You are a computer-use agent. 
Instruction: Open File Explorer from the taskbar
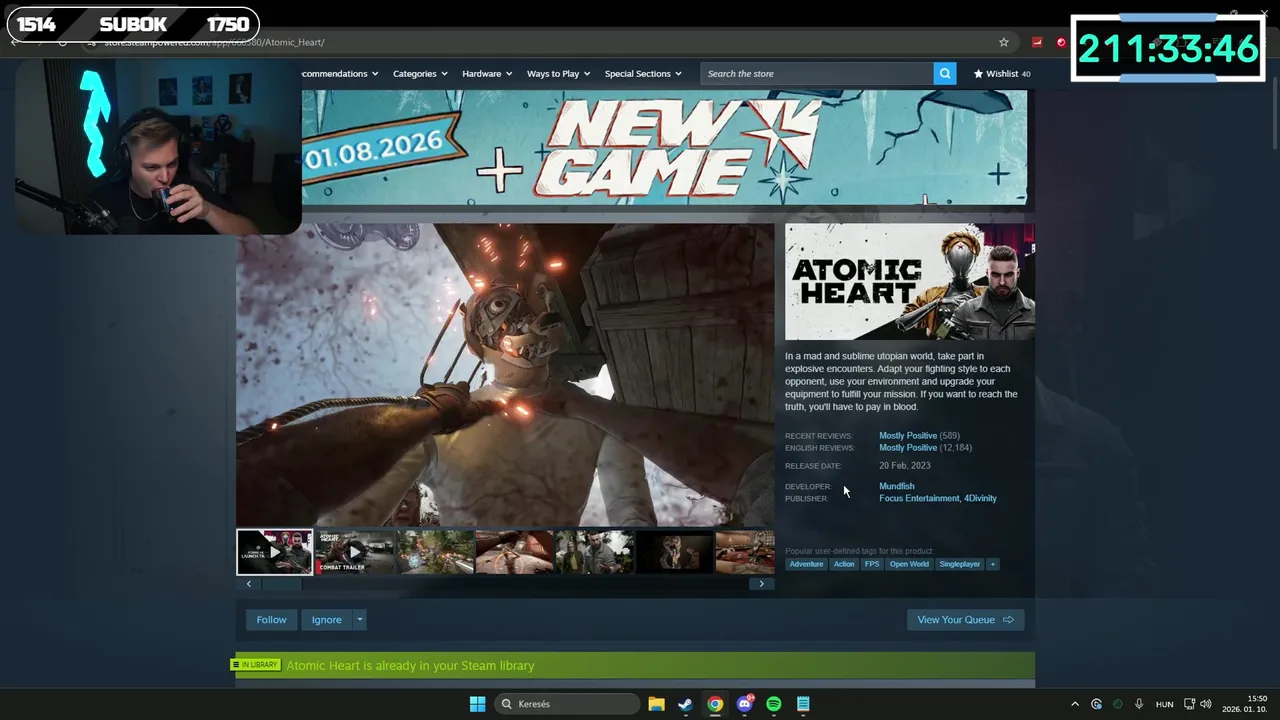656,704
